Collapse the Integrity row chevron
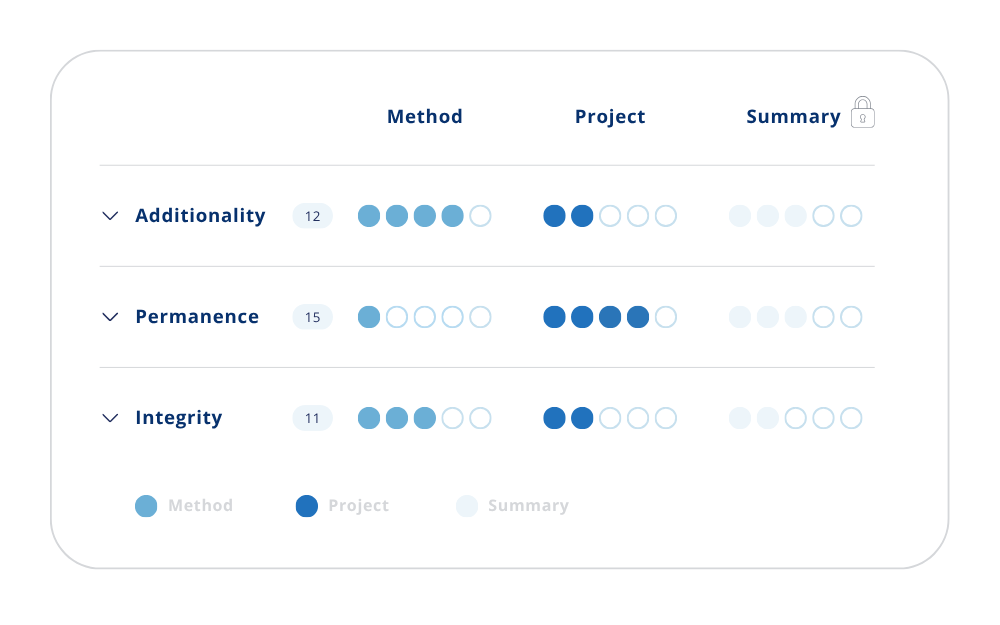Viewport: 1000px width, 625px height. click(x=110, y=418)
